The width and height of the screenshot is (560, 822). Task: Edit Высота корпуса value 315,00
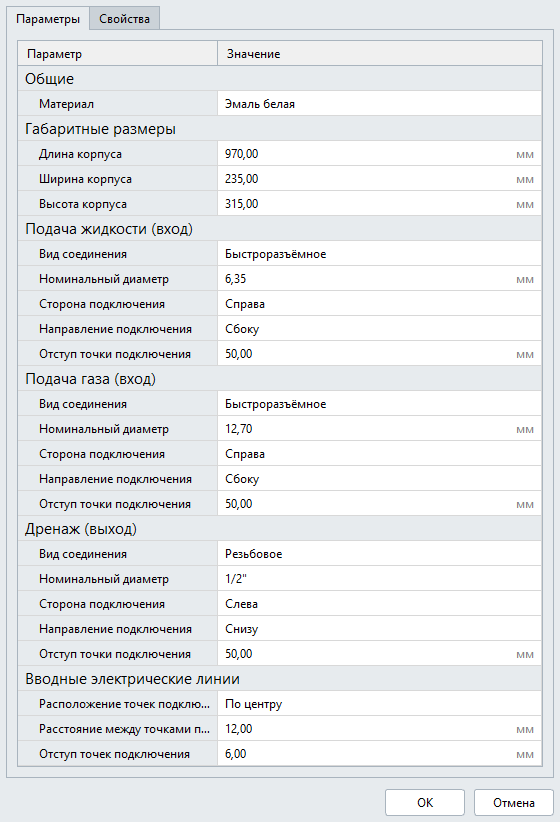380,204
